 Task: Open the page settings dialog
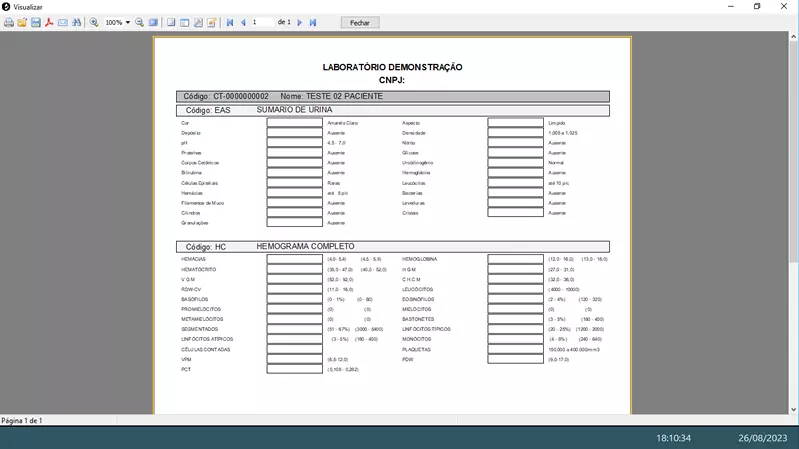click(198, 22)
